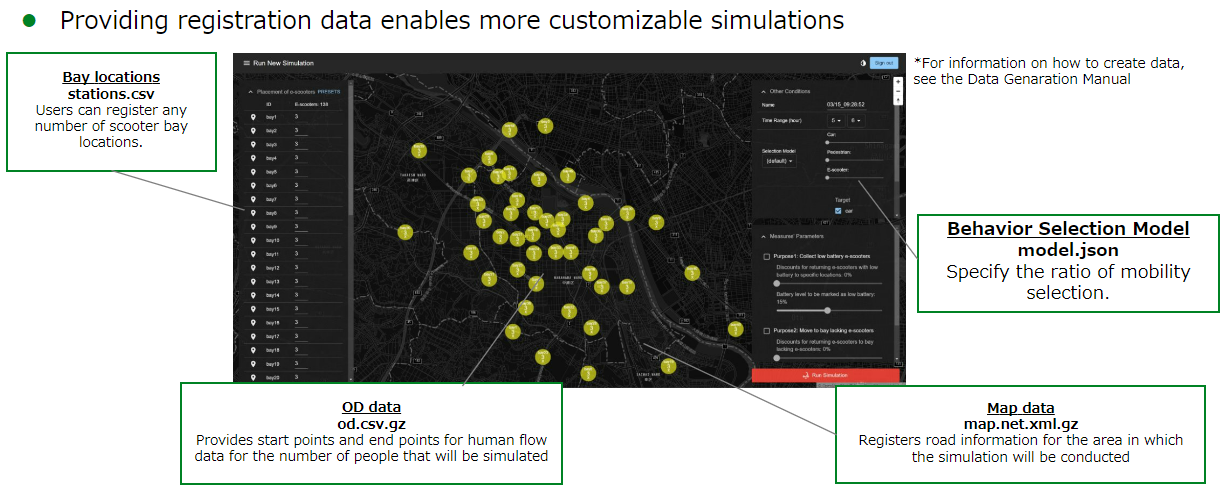Click the location pin icon for bay1
This screenshot has height=490, width=1227.
[x=253, y=117]
